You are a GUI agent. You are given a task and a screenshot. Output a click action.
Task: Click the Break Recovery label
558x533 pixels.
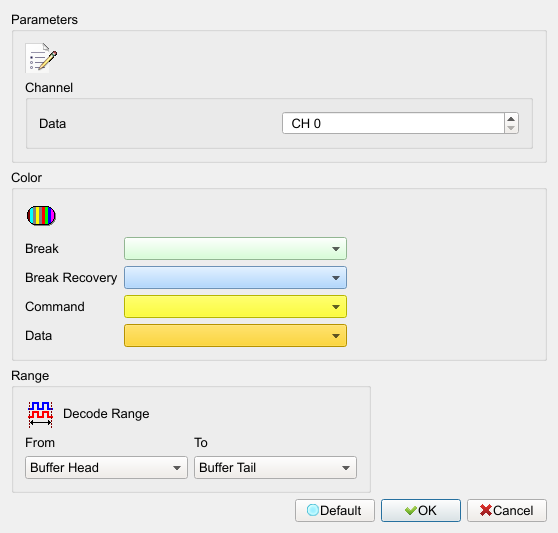(71, 278)
